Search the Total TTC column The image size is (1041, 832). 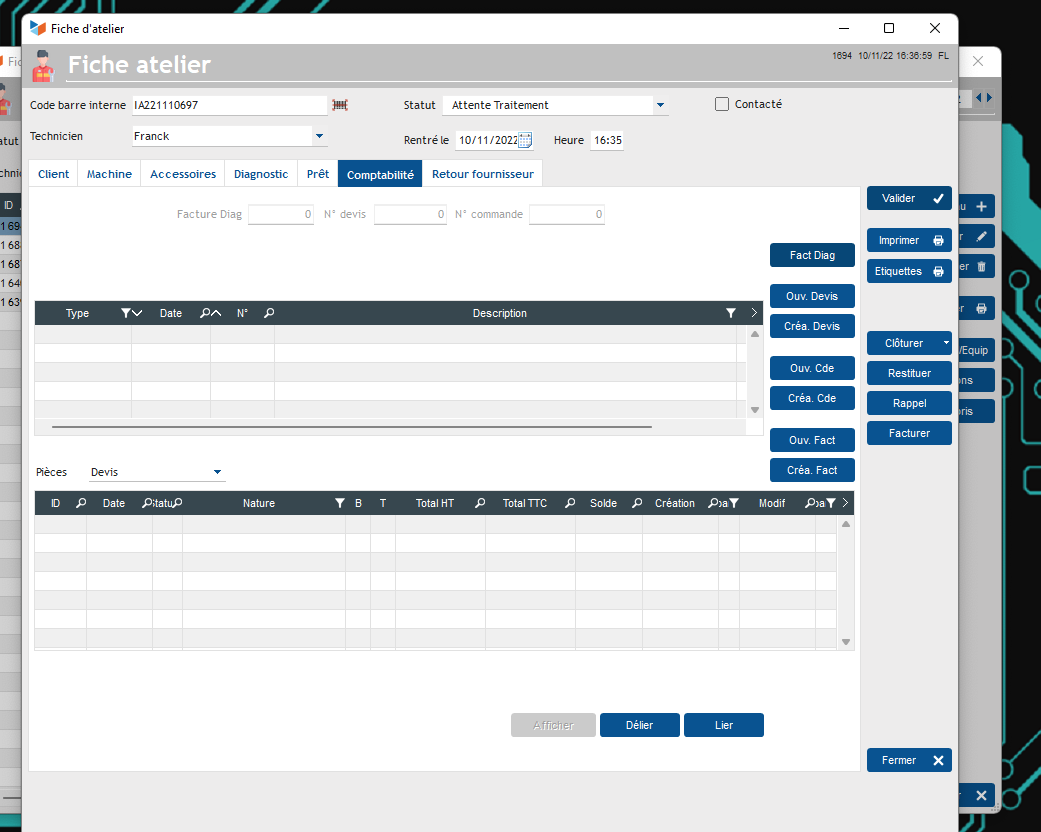click(570, 503)
